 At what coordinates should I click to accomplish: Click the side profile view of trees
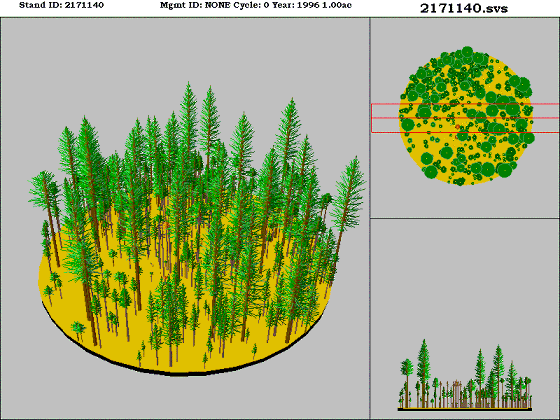[x=465, y=375]
